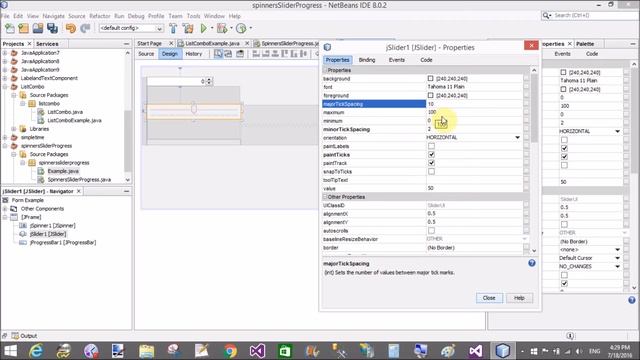Switch to the Source editor view
Viewport: 640px width, 360px height.
146,54
